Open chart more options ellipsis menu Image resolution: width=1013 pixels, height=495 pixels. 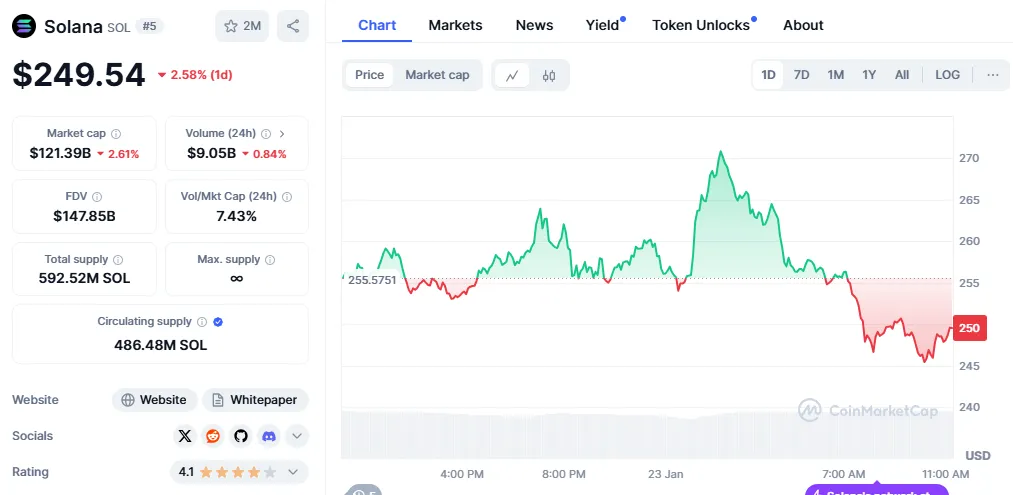click(x=992, y=75)
